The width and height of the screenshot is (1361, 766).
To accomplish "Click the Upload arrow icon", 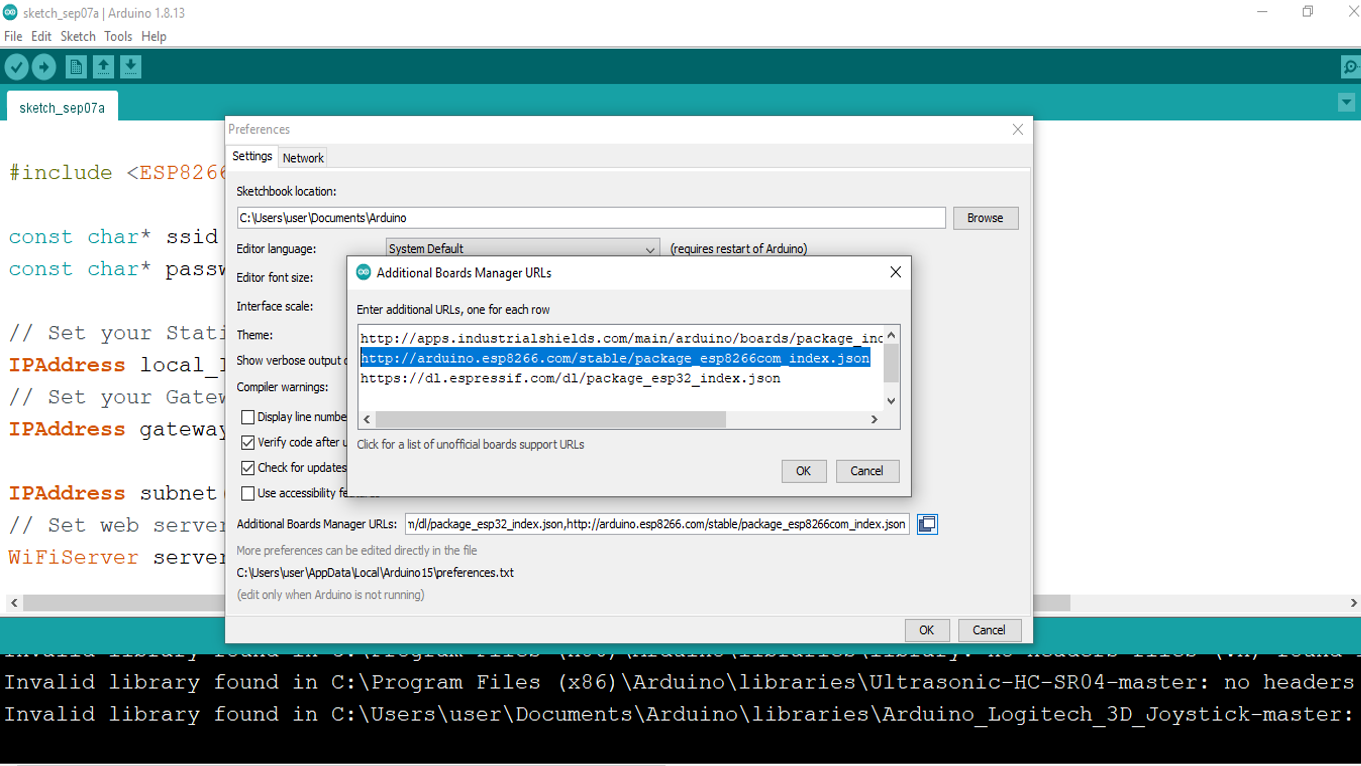I will (x=44, y=67).
